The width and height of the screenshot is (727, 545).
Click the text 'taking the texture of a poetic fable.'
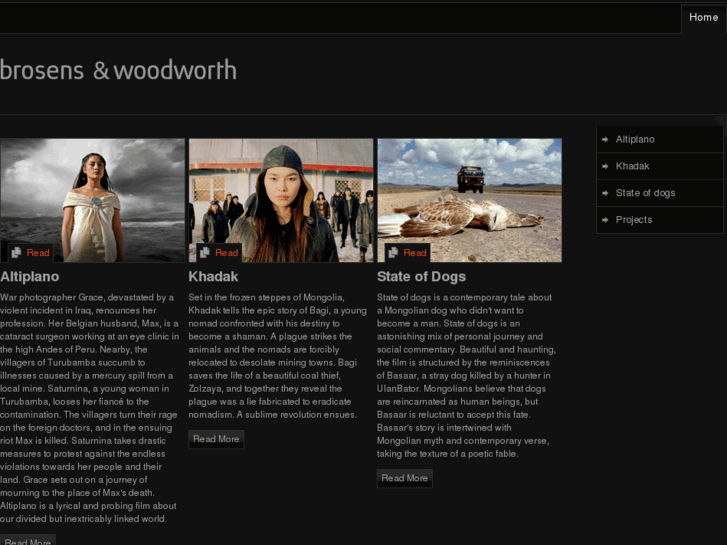(x=447, y=454)
